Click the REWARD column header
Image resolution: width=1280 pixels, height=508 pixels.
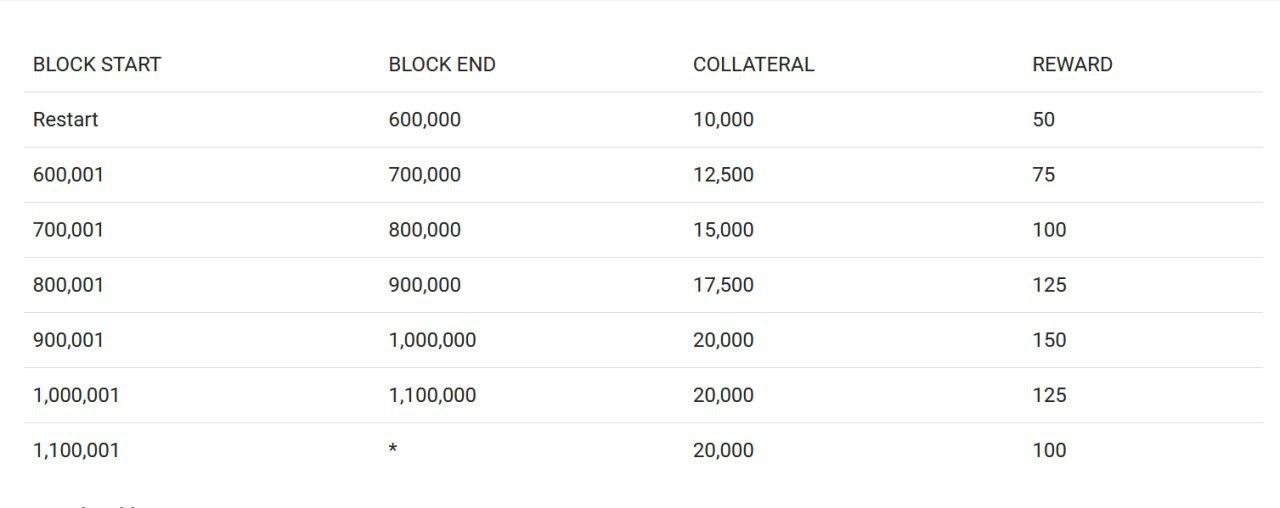coord(1072,64)
